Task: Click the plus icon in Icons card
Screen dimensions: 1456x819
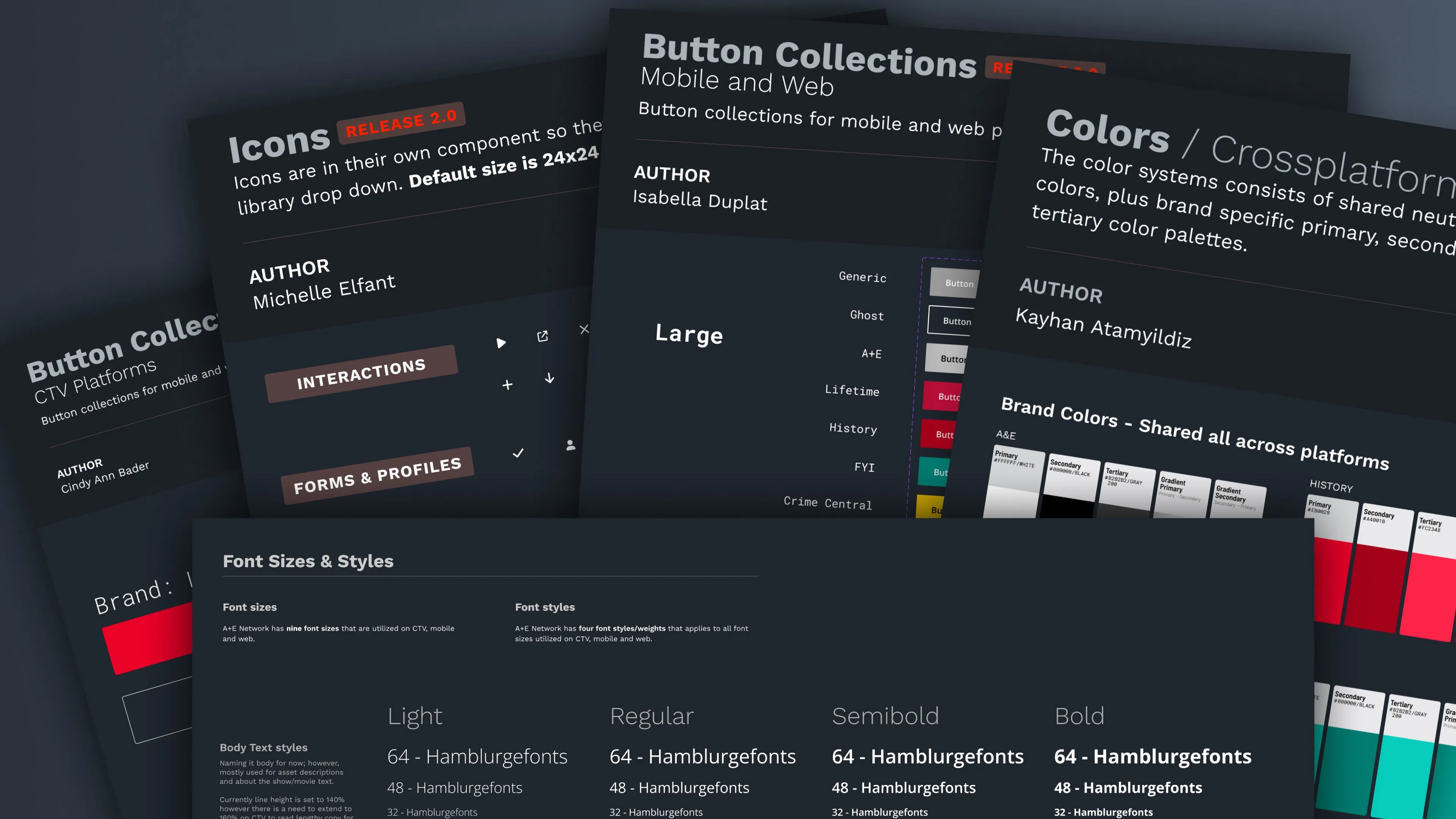Action: tap(508, 385)
